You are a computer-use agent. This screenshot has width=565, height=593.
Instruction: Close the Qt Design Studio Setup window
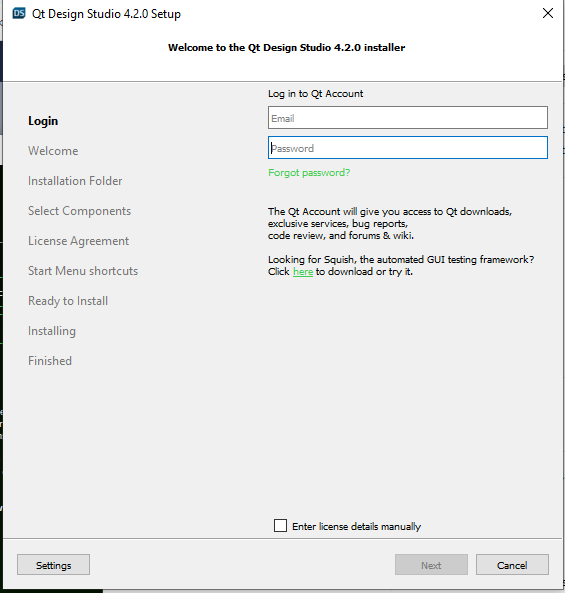(548, 13)
